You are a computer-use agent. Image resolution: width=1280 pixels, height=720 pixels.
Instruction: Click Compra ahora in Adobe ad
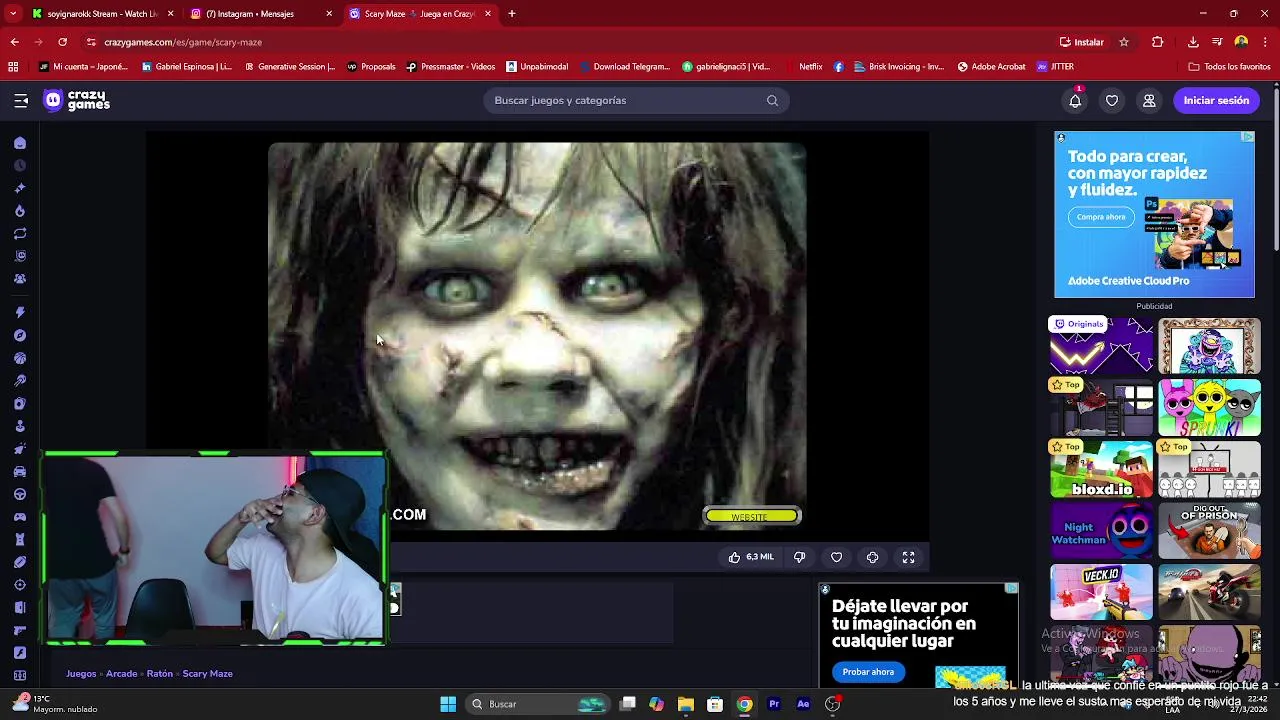tap(1101, 217)
